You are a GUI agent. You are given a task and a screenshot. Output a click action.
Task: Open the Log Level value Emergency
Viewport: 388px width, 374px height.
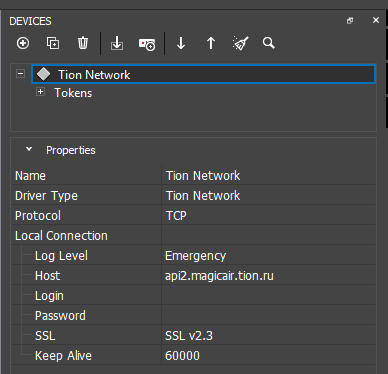click(268, 256)
